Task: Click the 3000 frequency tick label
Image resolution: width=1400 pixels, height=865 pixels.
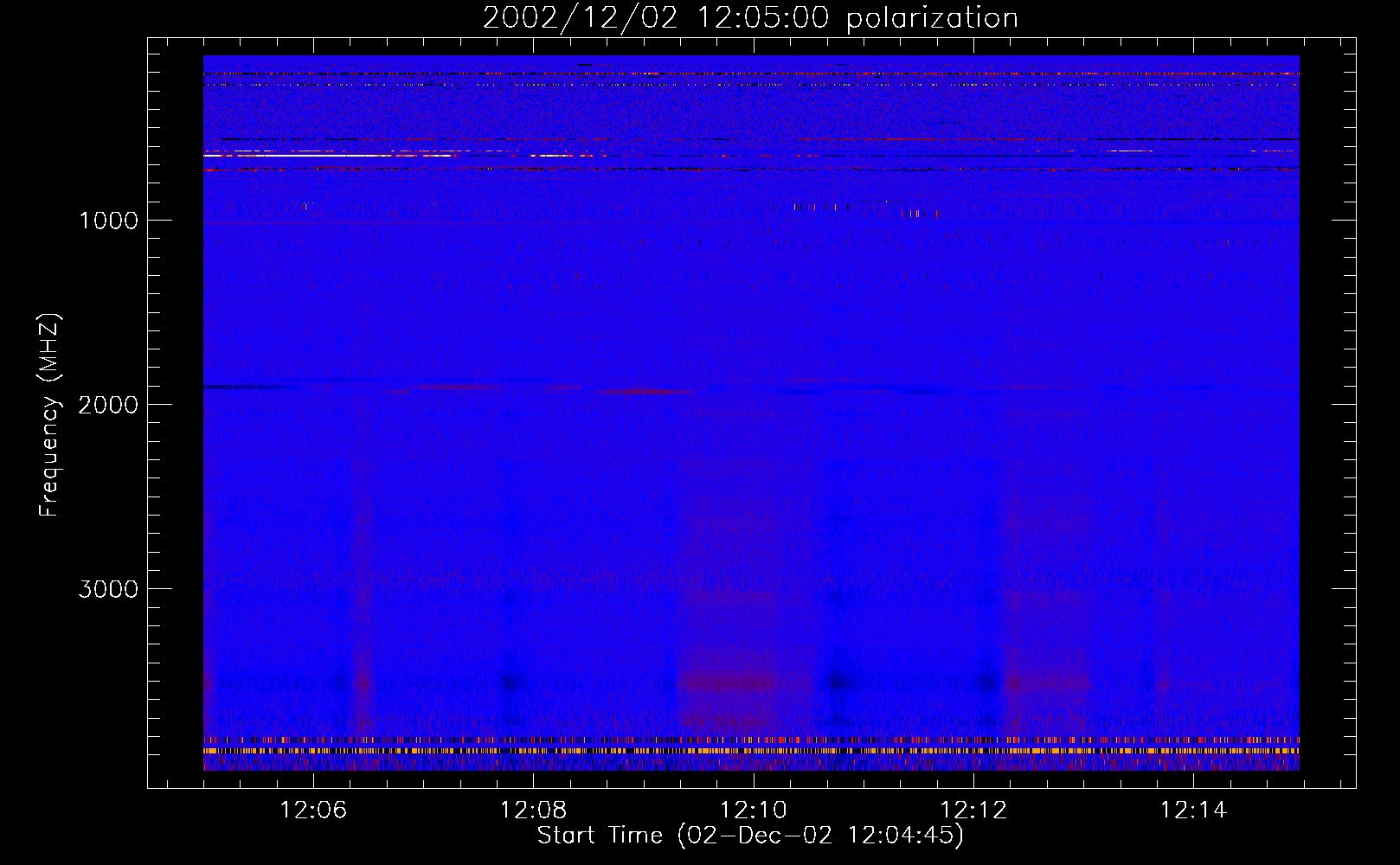Action: point(108,589)
